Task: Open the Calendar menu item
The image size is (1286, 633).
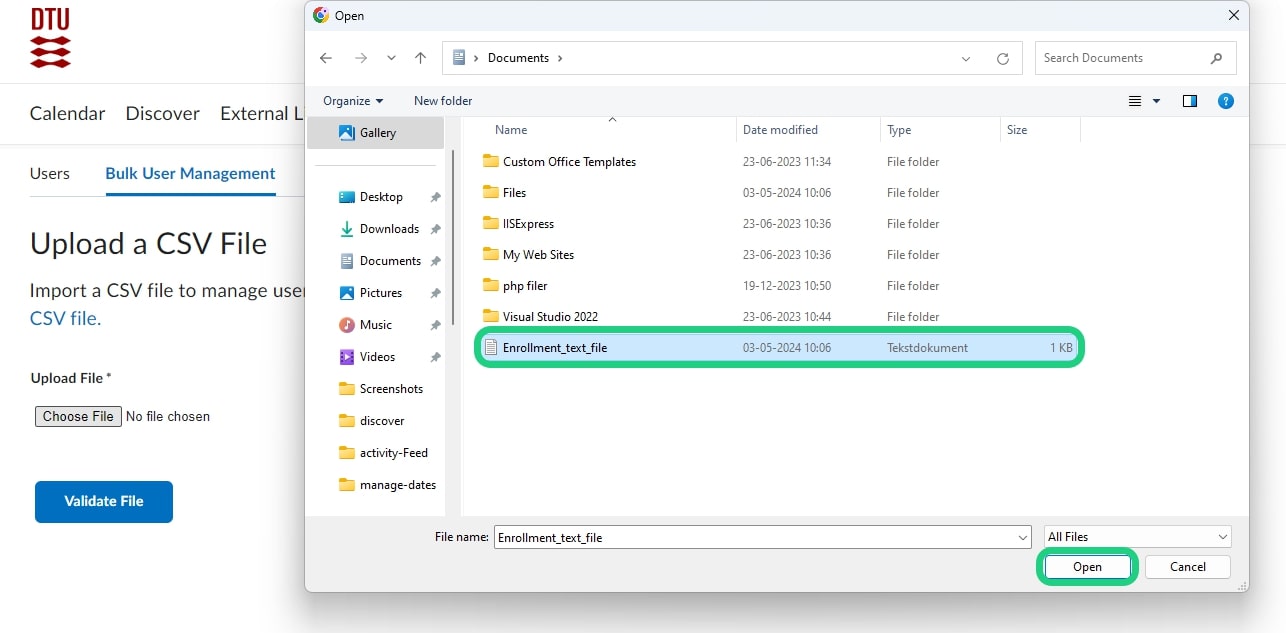Action: tap(67, 113)
